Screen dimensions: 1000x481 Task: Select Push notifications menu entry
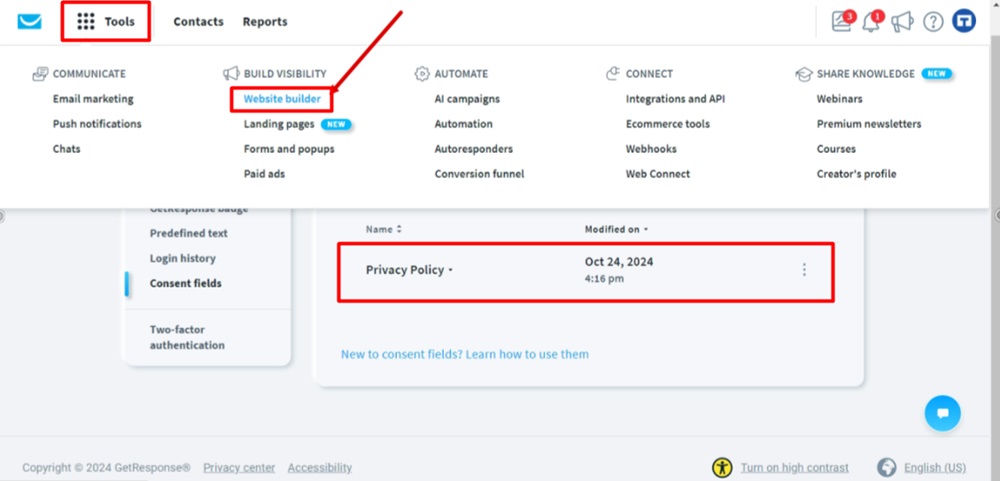(97, 124)
